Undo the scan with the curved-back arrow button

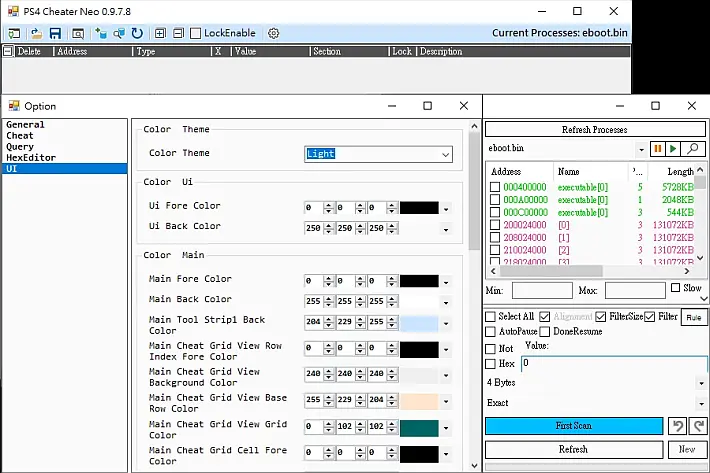tap(677, 426)
